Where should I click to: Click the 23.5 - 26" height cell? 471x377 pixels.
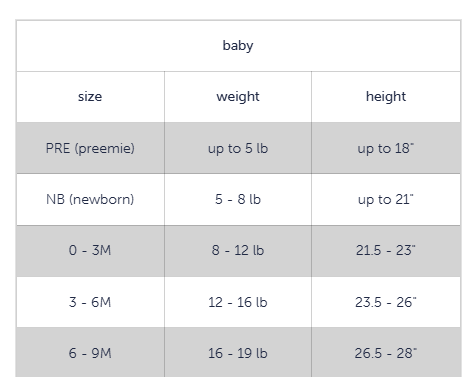tap(386, 302)
